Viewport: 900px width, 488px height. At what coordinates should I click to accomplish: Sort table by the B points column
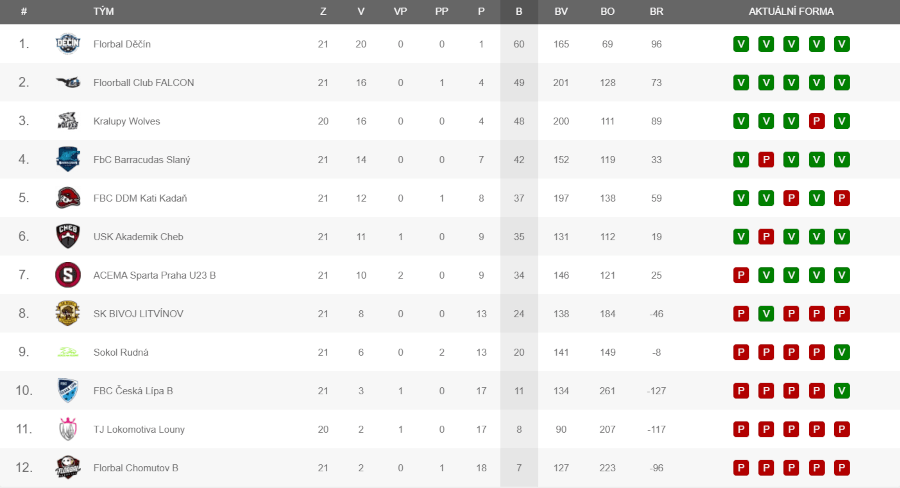coord(519,11)
